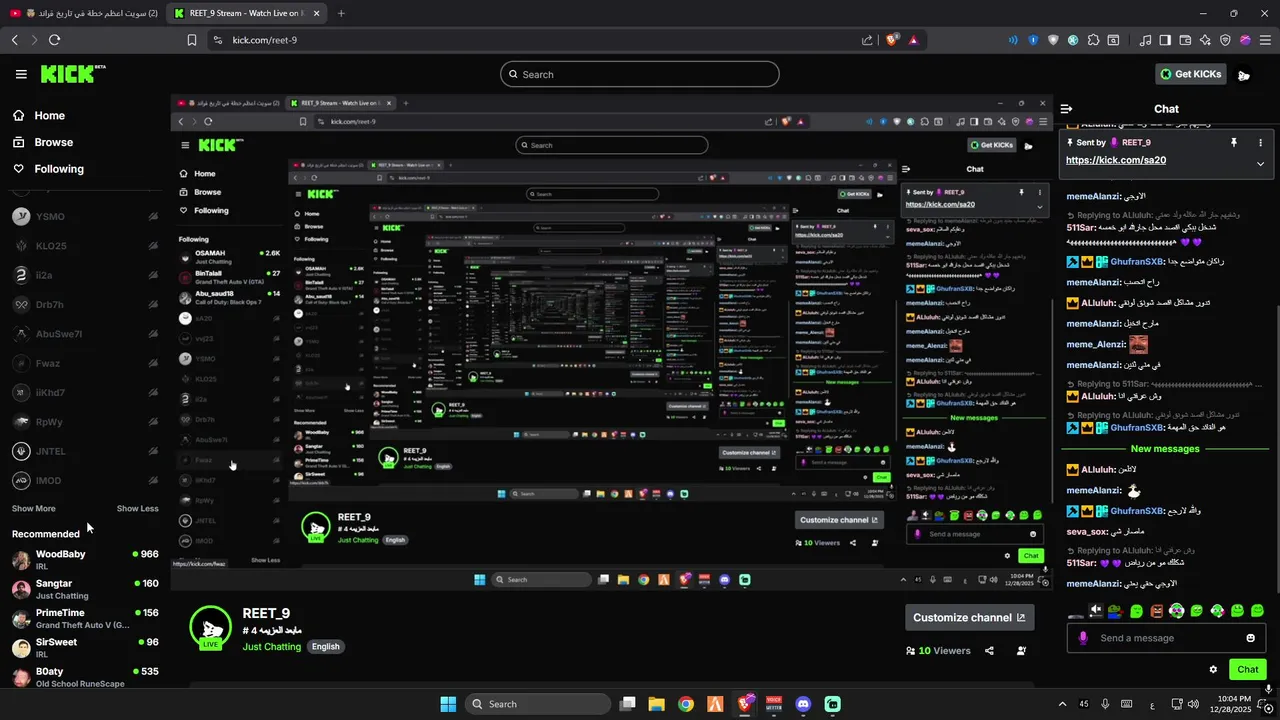Open Brave Leo AI sparkle icon
Image resolution: width=1280 pixels, height=720 pixels.
(x=1205, y=40)
